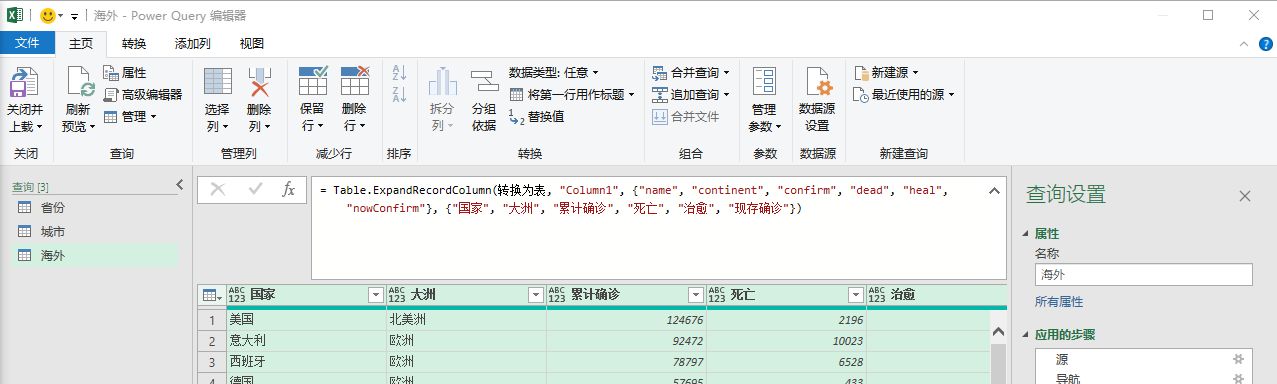Switch to the 主页 (Home) tab
The image size is (1277, 384).
(80, 43)
